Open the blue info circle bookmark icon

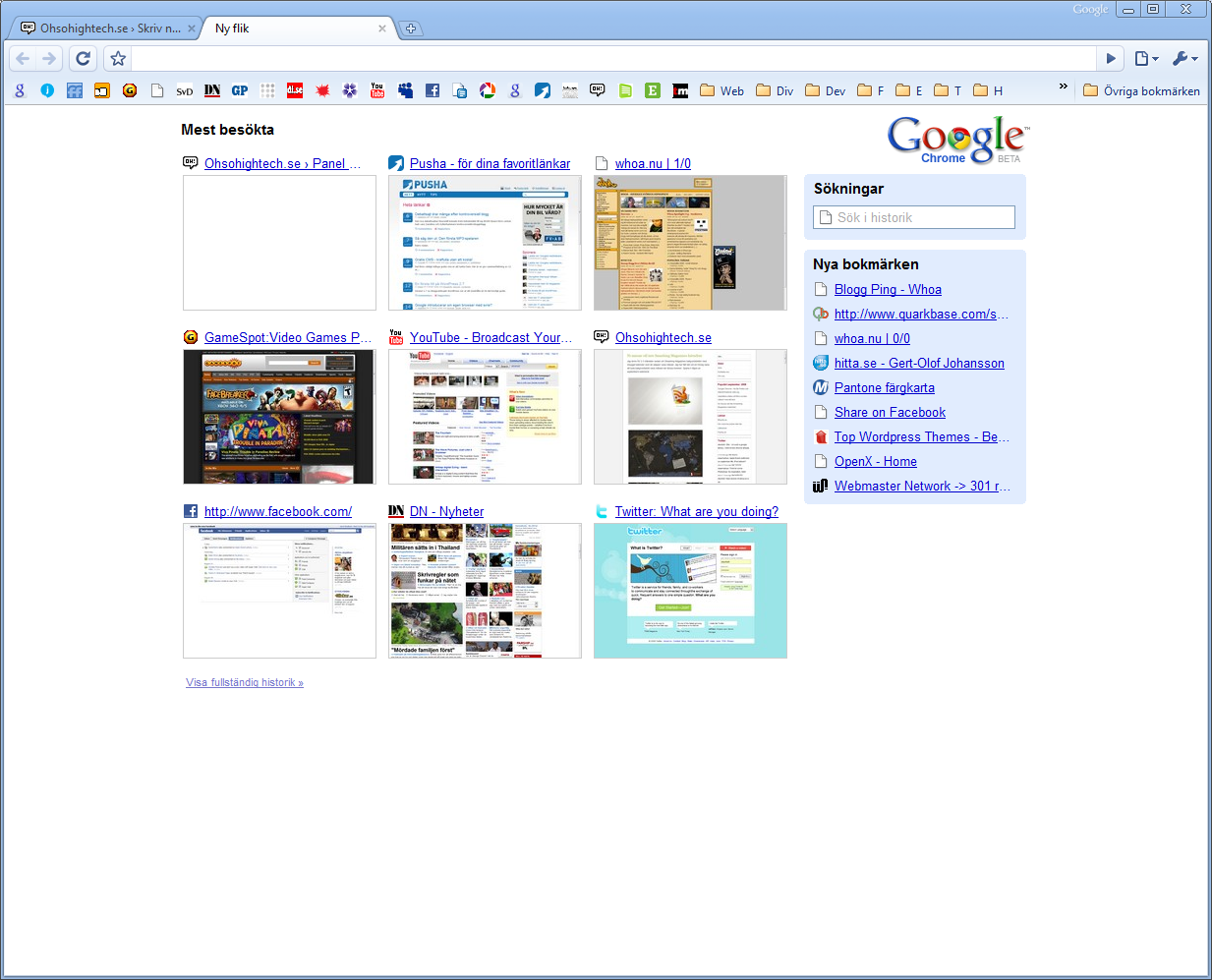[x=47, y=90]
